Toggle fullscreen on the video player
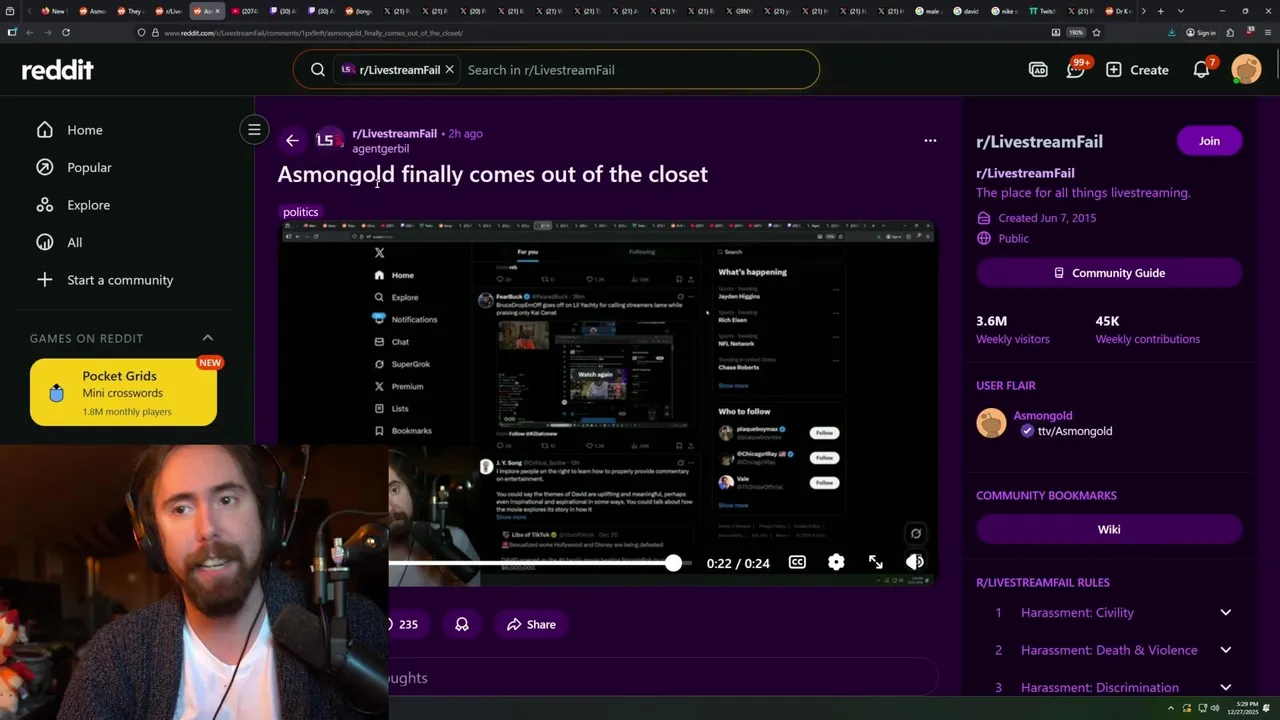Screen dimensions: 1280x720 (876, 562)
